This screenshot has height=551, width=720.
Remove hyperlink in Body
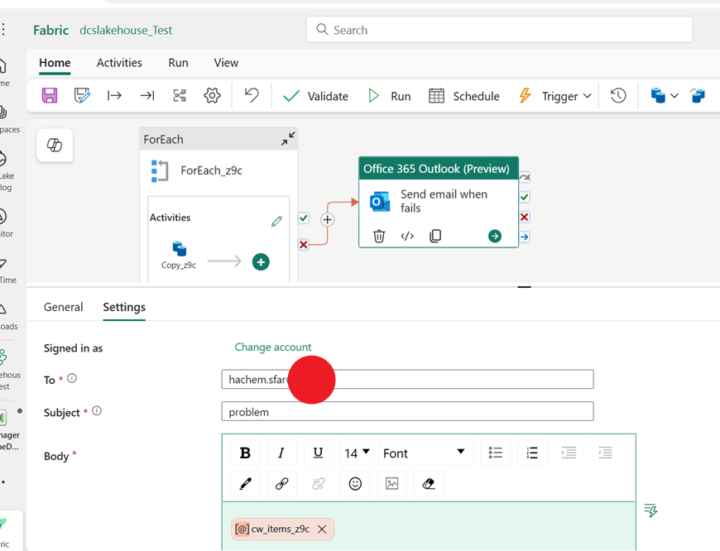[318, 484]
